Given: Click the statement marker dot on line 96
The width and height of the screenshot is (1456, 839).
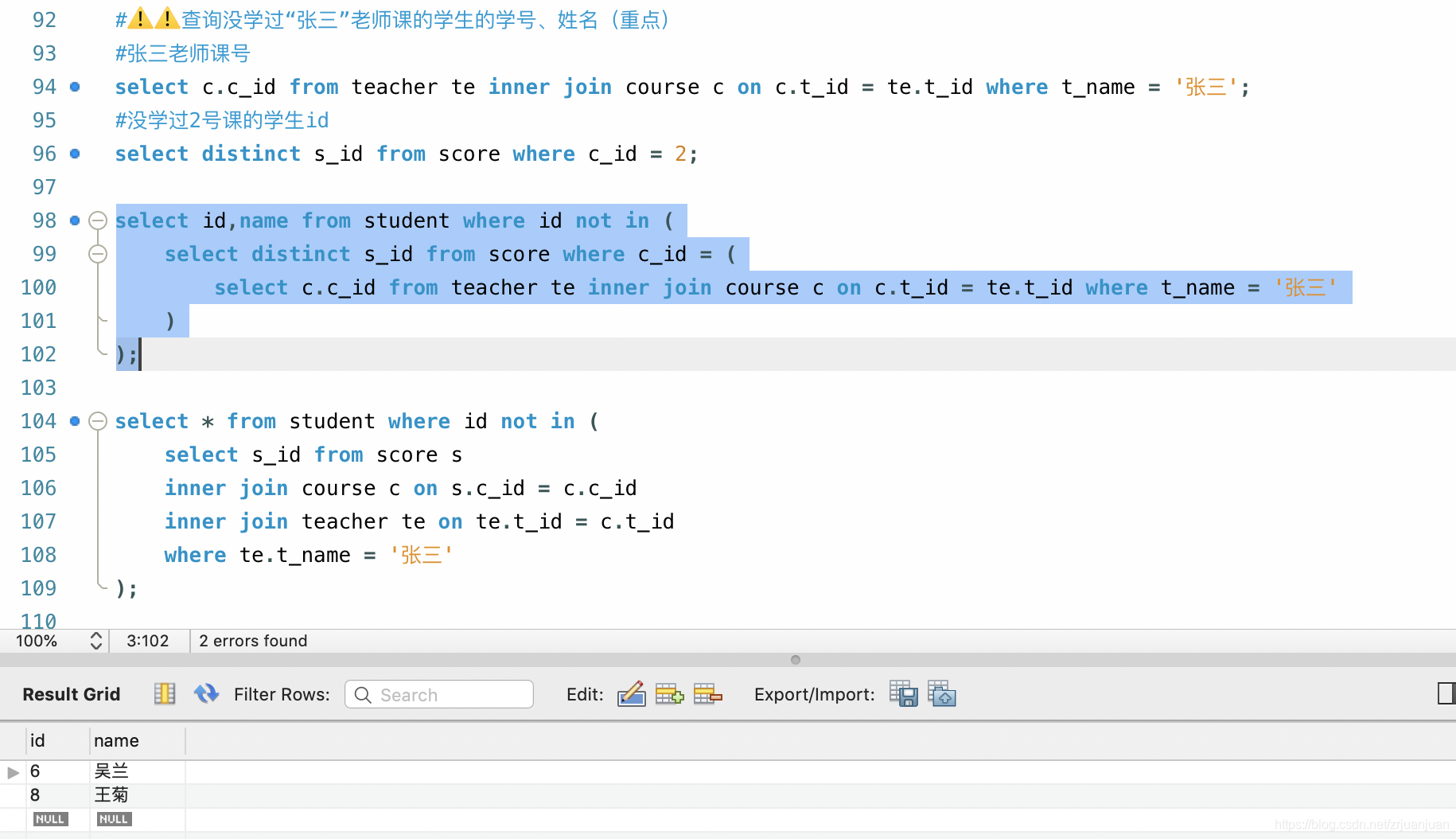Looking at the screenshot, I should (x=75, y=154).
